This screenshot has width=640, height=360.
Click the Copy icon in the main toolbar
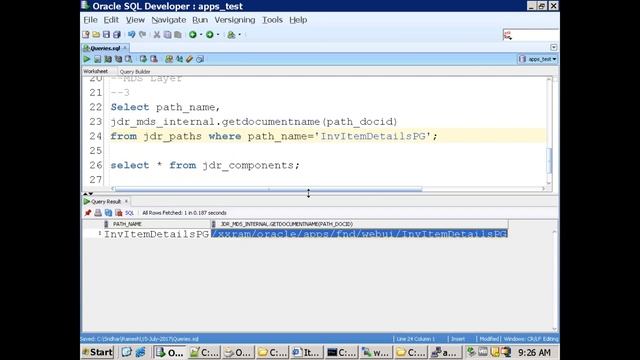167,35
